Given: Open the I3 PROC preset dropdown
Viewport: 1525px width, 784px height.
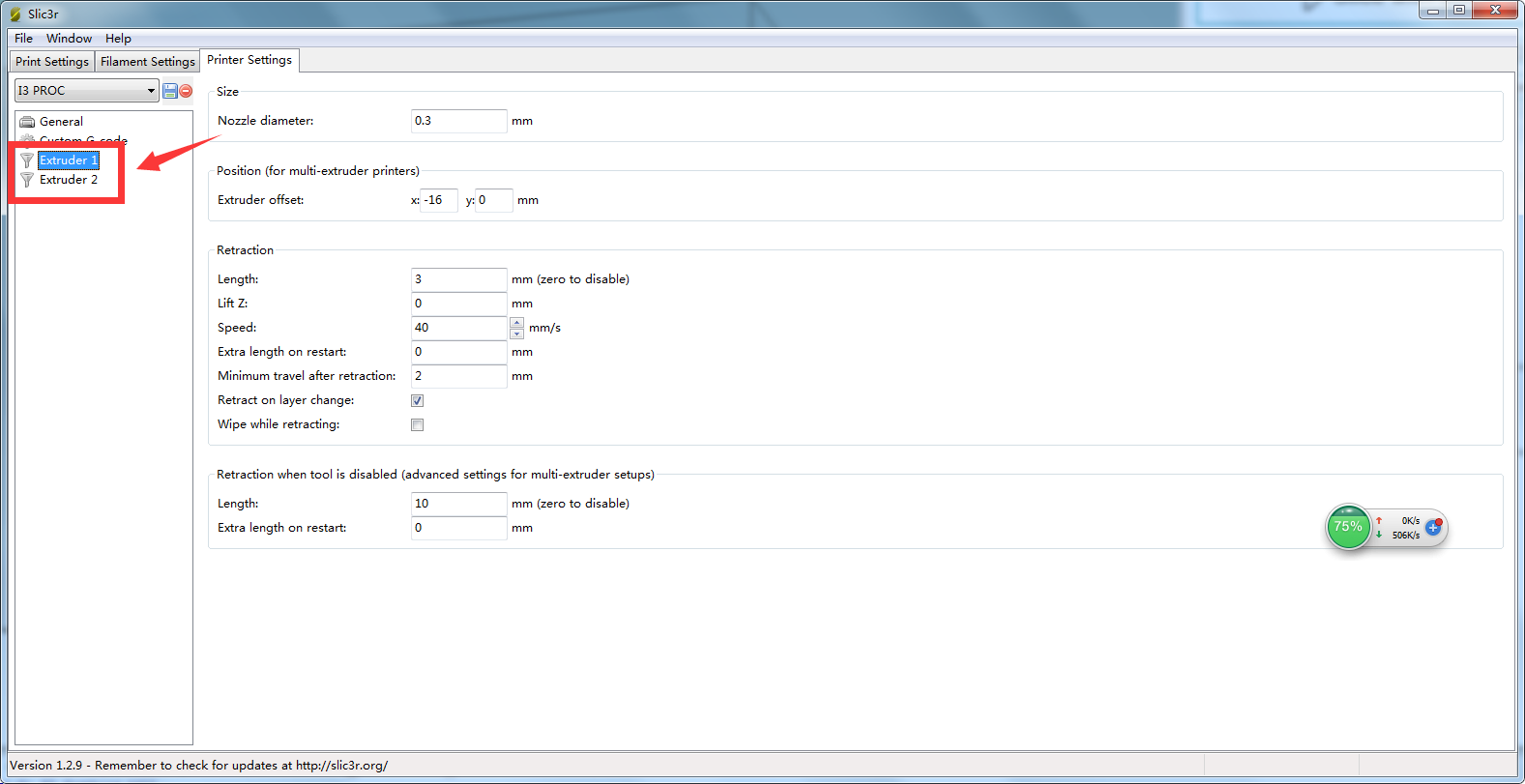Looking at the screenshot, I should coord(86,90).
